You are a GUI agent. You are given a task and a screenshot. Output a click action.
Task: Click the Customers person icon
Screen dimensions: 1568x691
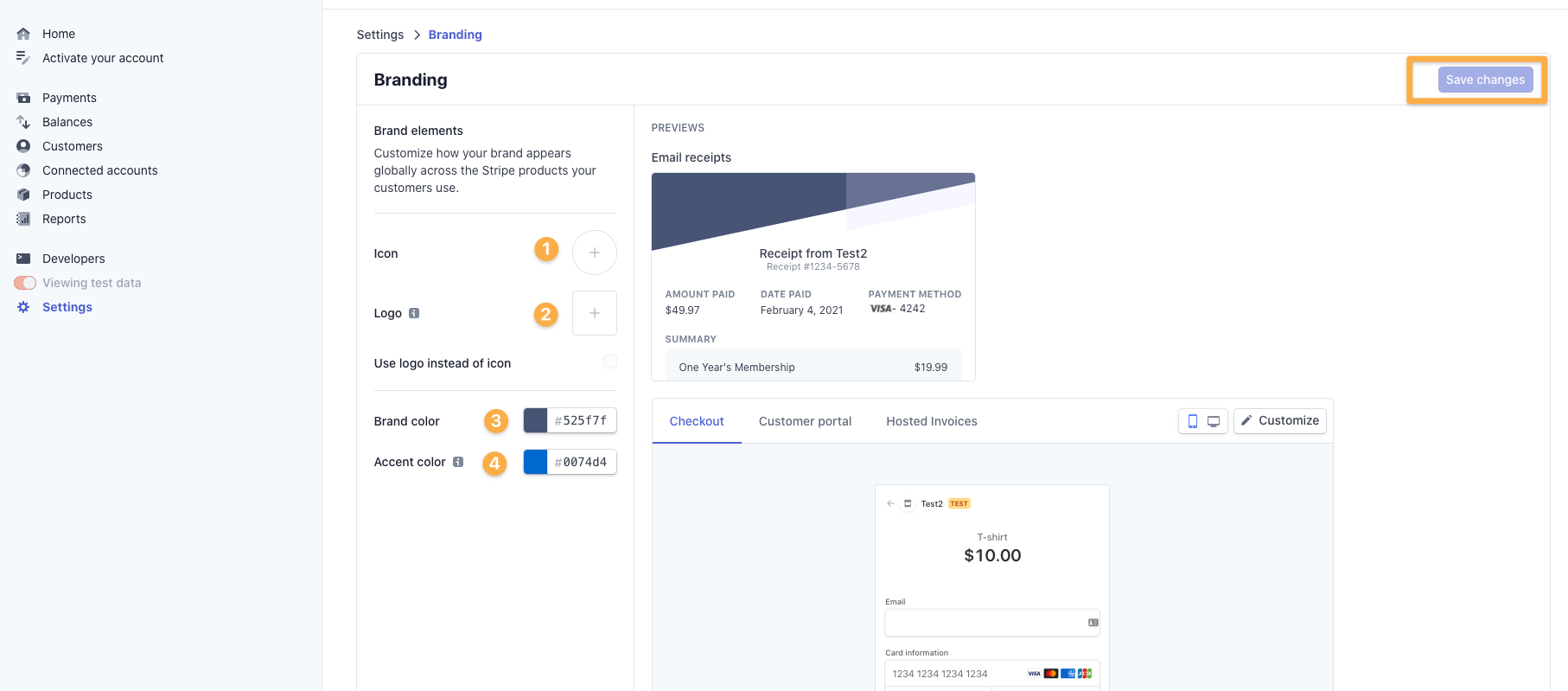[23, 146]
